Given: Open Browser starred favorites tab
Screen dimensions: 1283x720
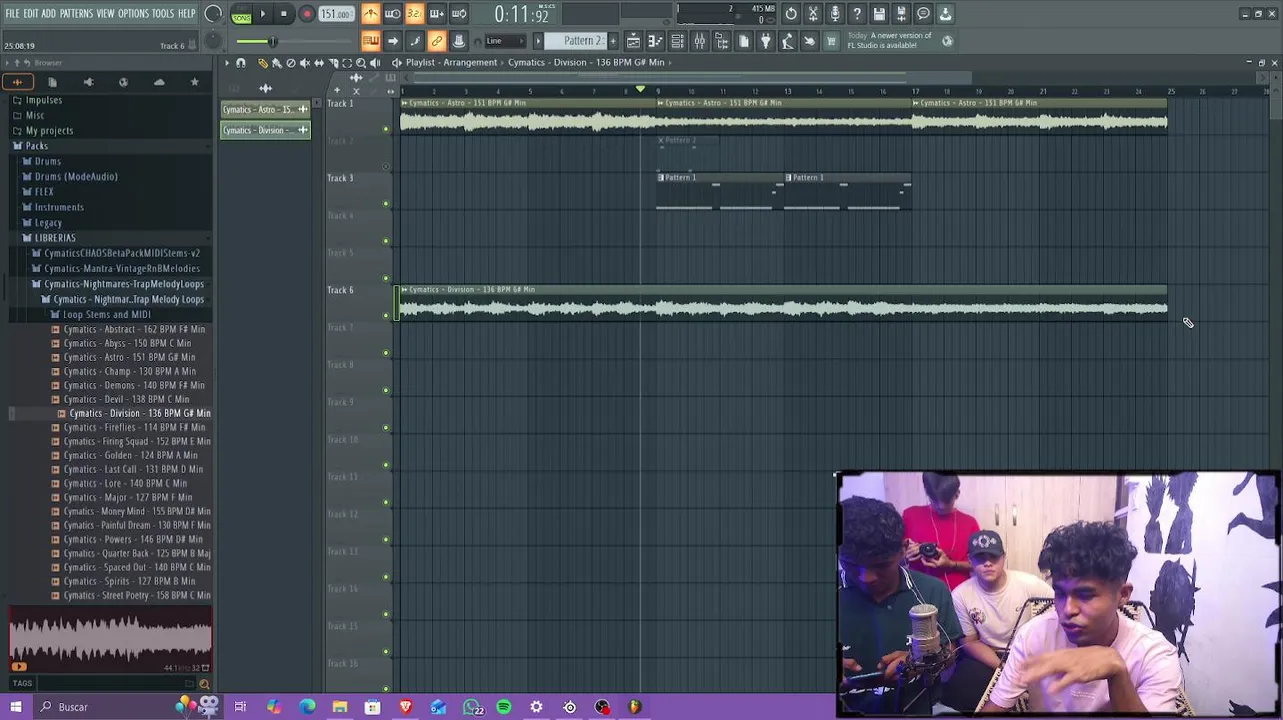Looking at the screenshot, I should point(194,82).
